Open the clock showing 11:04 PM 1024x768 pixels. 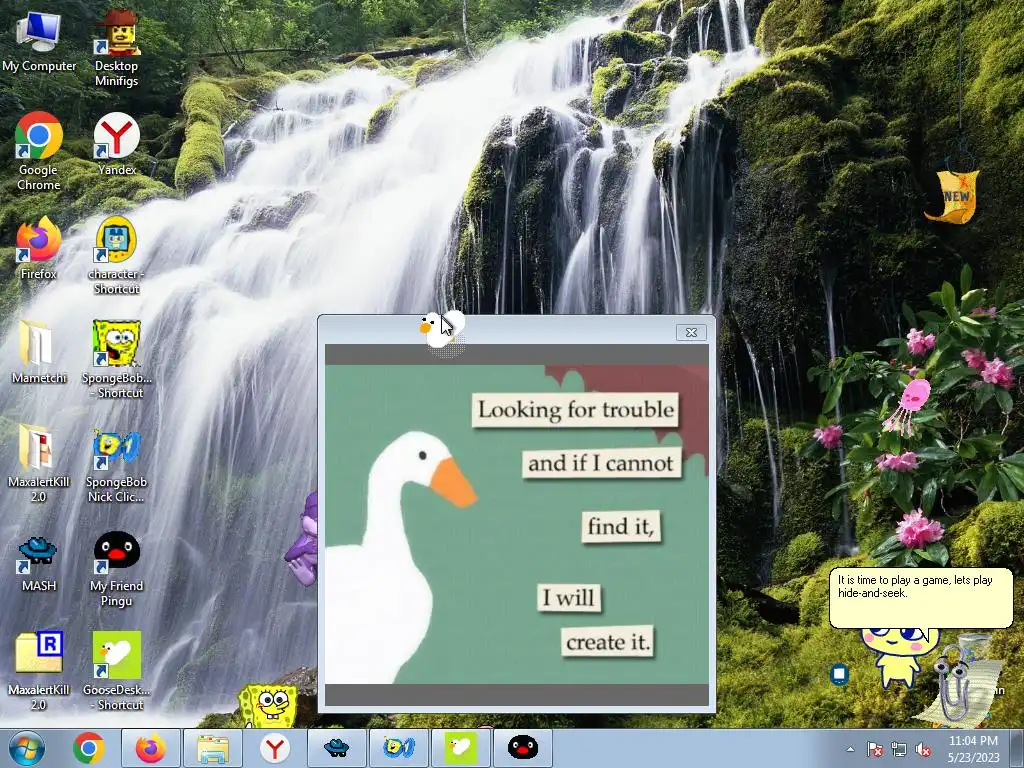(x=973, y=749)
